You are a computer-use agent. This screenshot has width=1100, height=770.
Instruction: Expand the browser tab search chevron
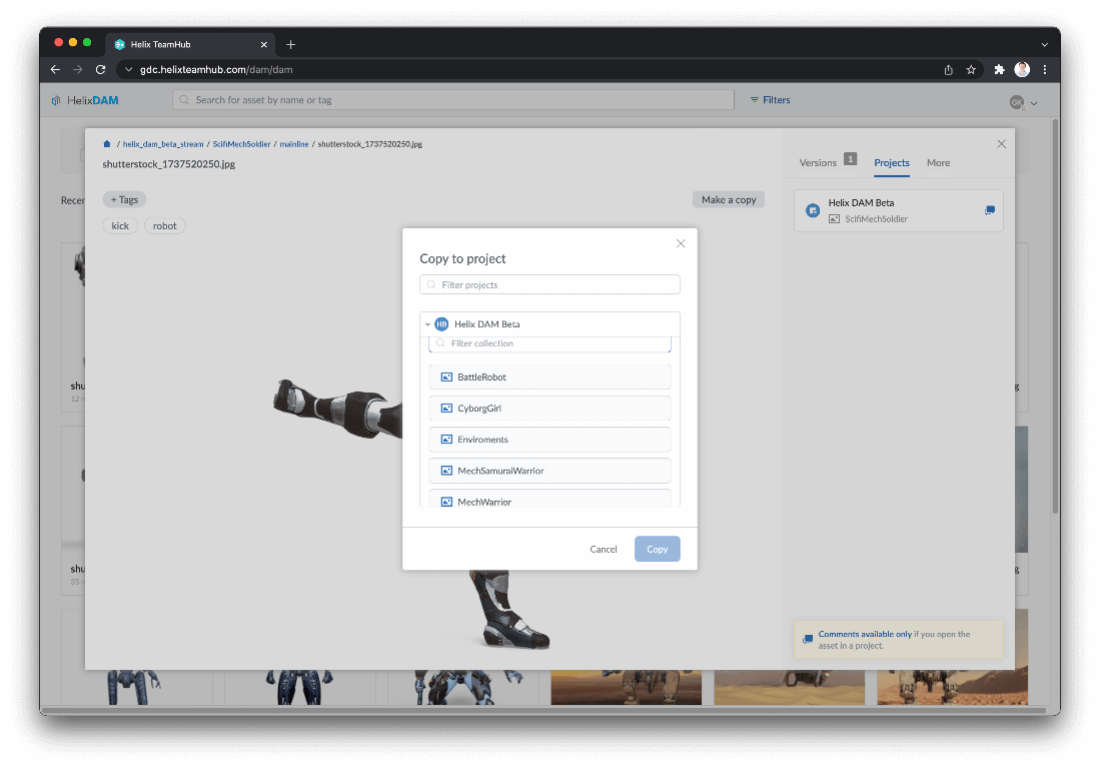click(1045, 44)
